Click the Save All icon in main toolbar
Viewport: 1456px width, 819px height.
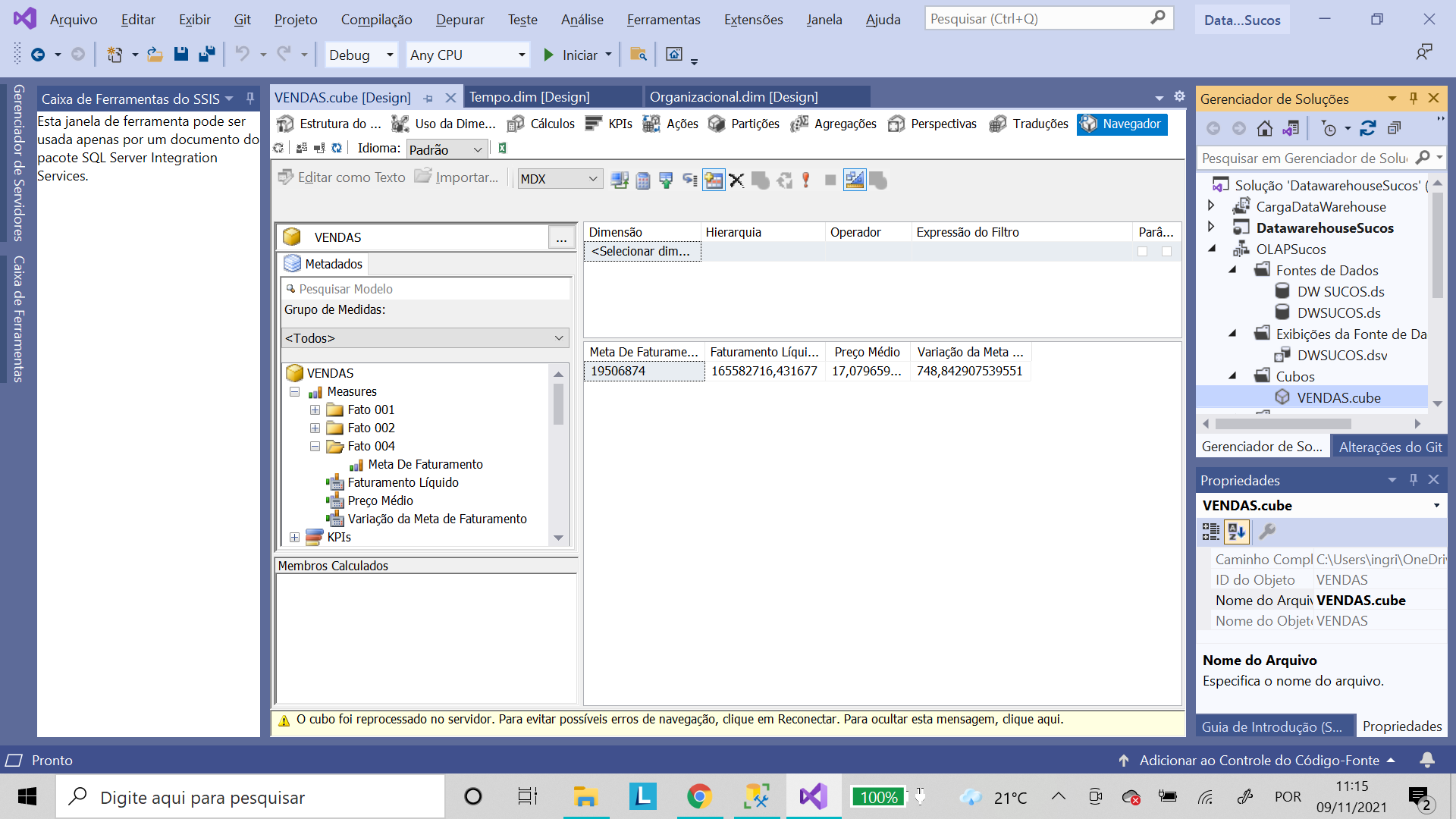pos(206,55)
